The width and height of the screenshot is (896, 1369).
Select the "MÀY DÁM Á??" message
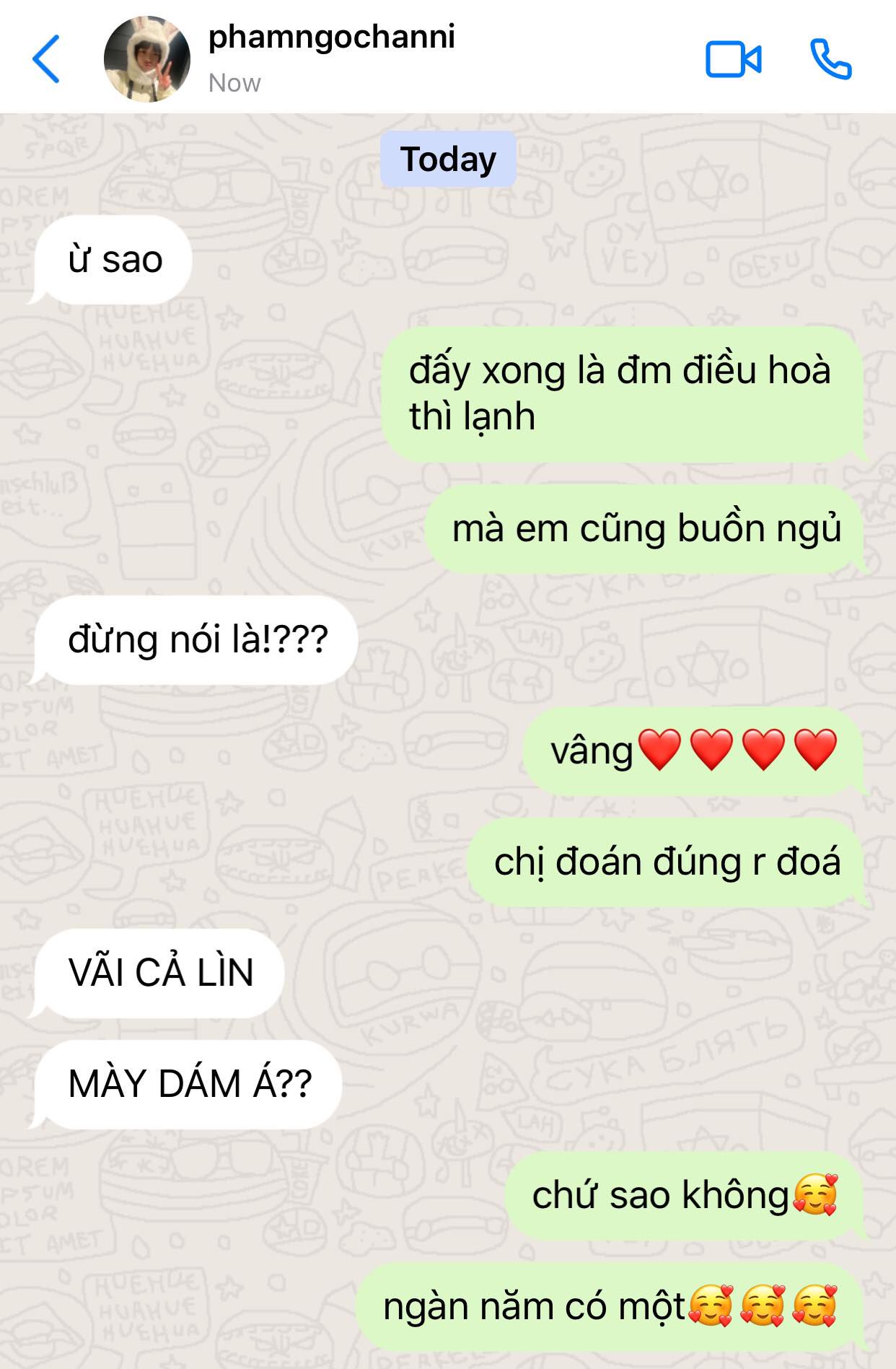click(x=185, y=1084)
